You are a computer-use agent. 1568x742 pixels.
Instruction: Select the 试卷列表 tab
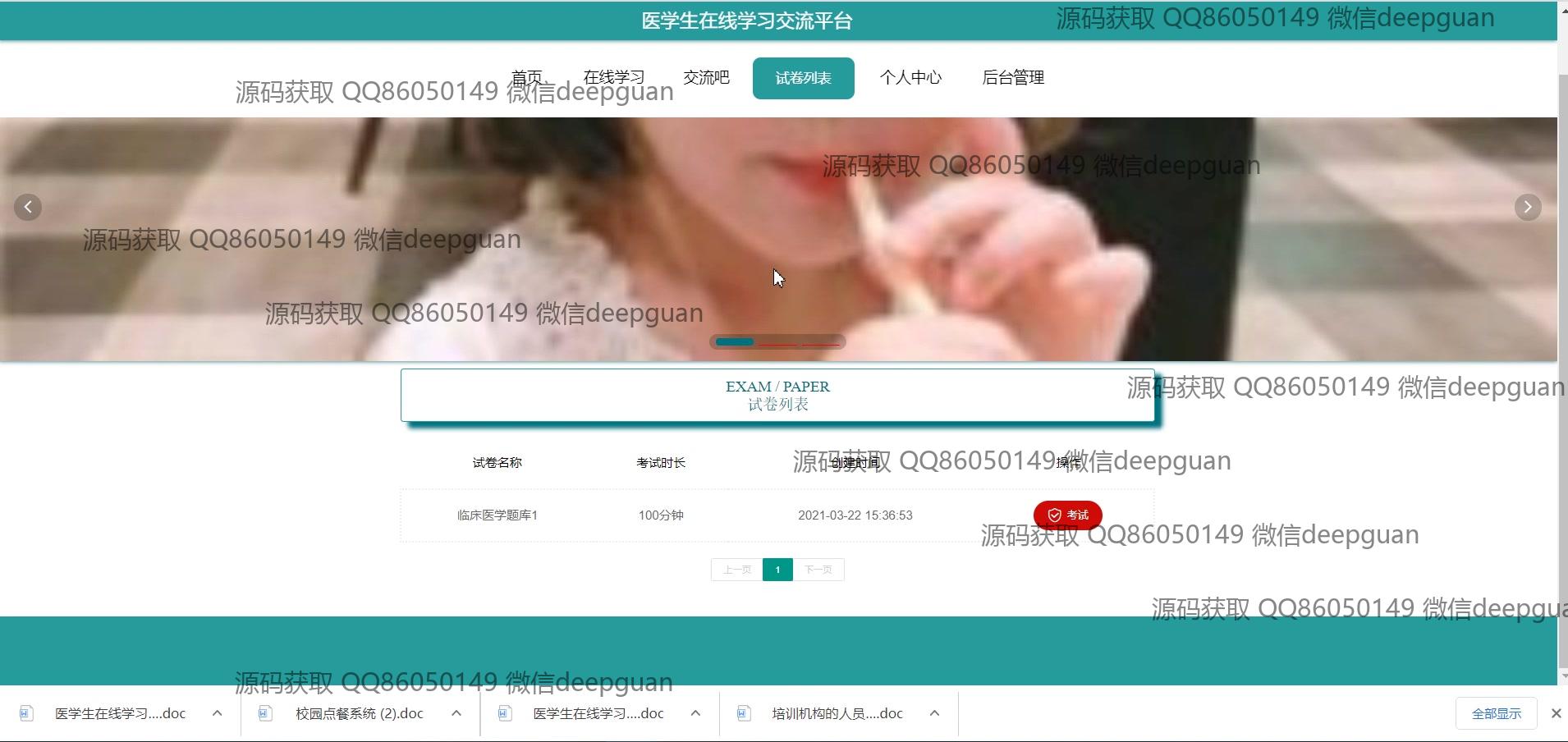pos(803,78)
